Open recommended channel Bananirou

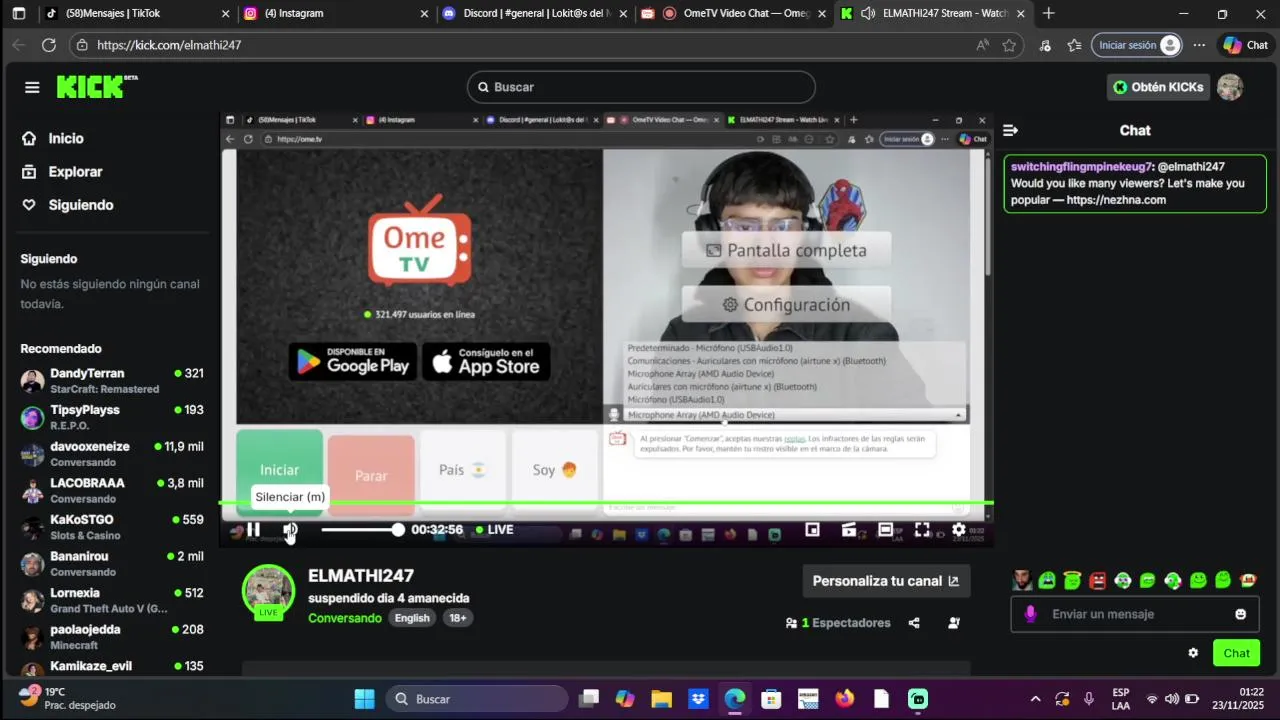[x=112, y=564]
